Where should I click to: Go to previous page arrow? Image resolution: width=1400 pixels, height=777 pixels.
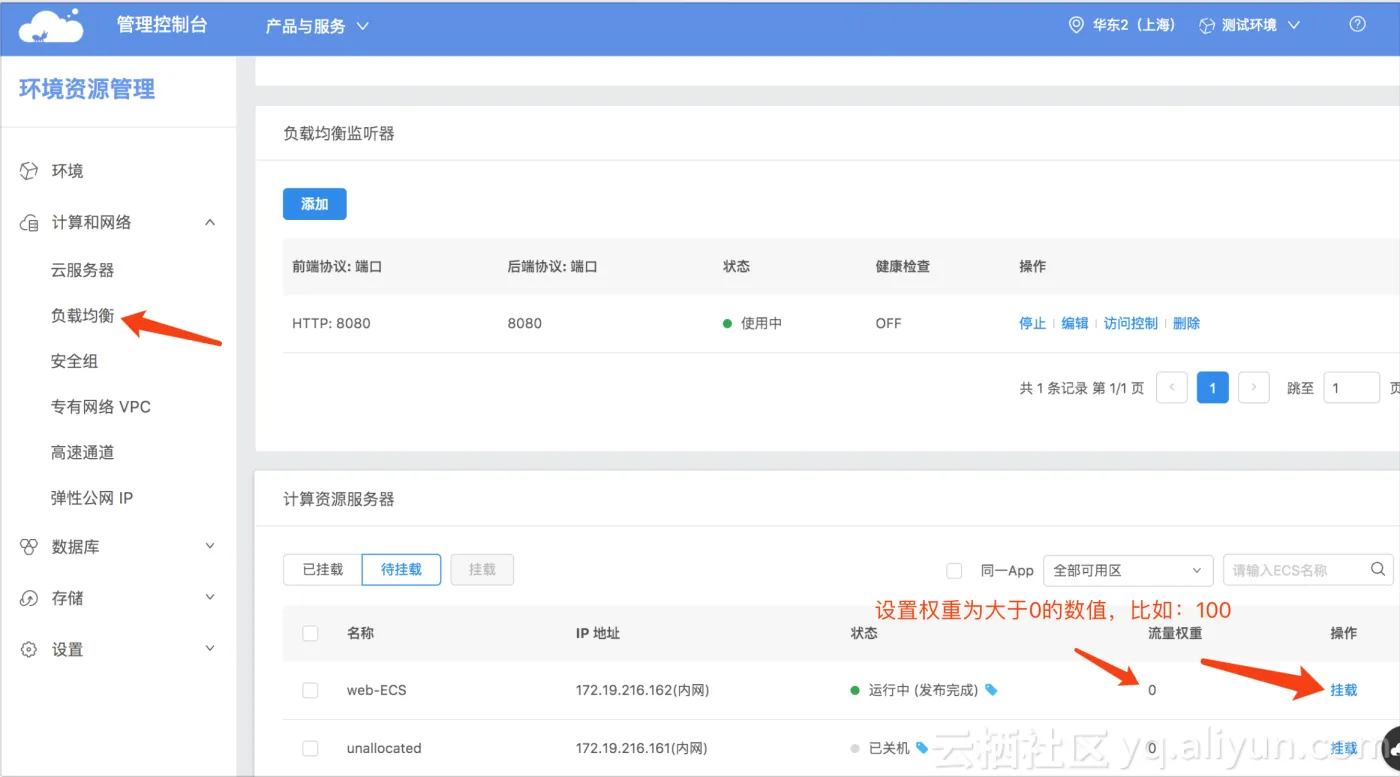point(1172,388)
